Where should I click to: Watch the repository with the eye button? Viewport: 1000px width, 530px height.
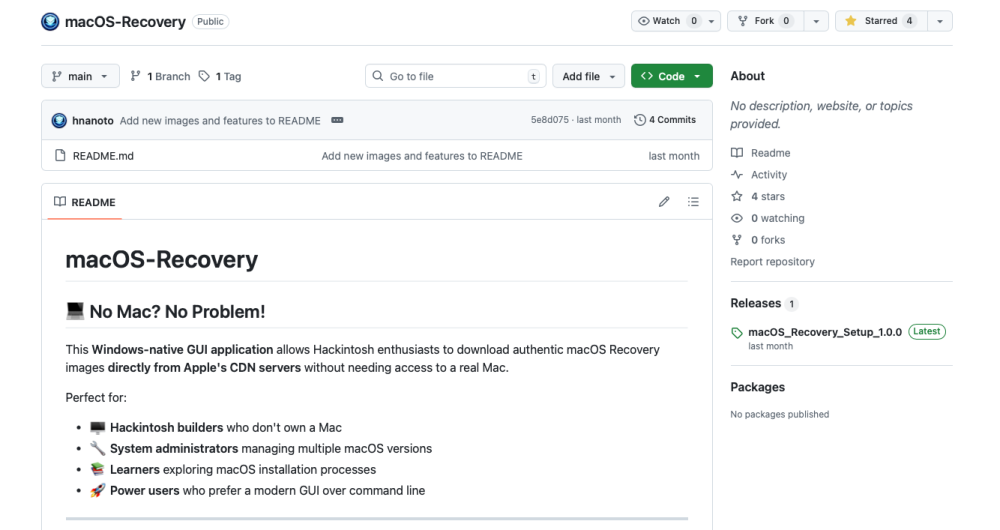pyautogui.click(x=667, y=21)
